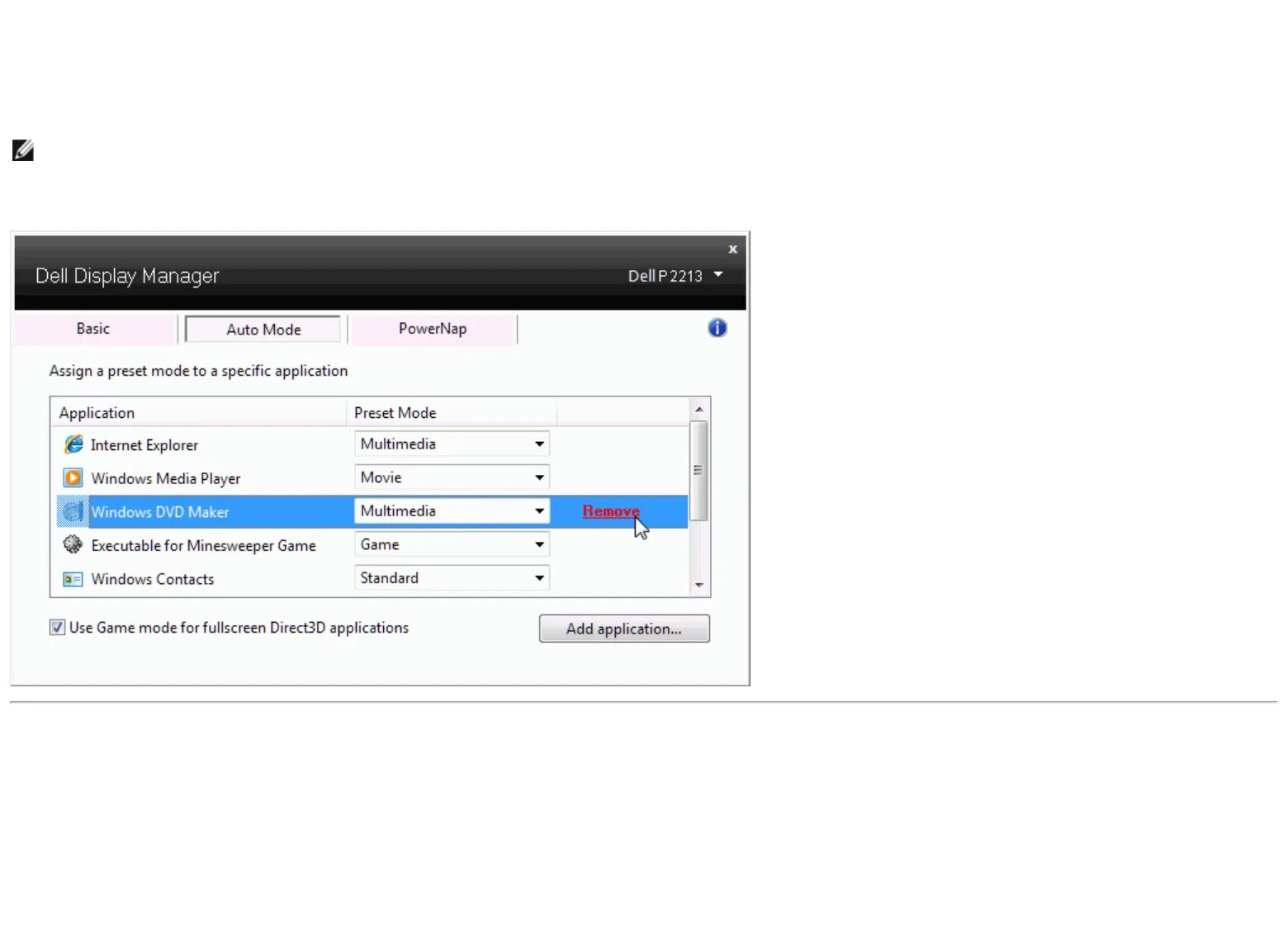This screenshot has height=949, width=1288.
Task: Click the scroll up arrow of application list
Action: [699, 410]
